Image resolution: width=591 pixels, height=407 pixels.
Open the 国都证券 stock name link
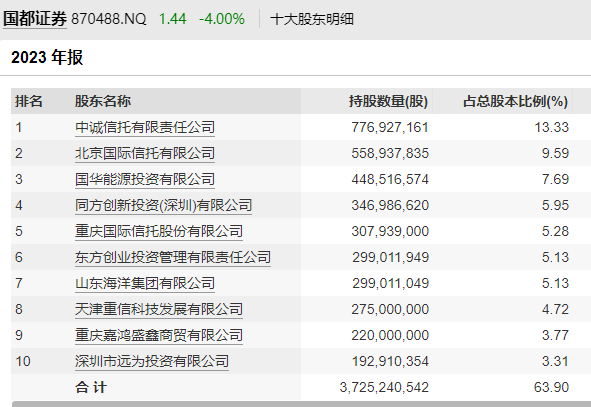35,19
